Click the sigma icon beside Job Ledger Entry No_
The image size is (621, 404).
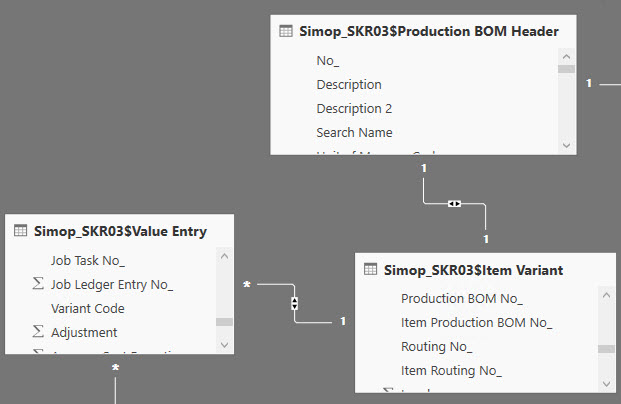pyautogui.click(x=38, y=284)
